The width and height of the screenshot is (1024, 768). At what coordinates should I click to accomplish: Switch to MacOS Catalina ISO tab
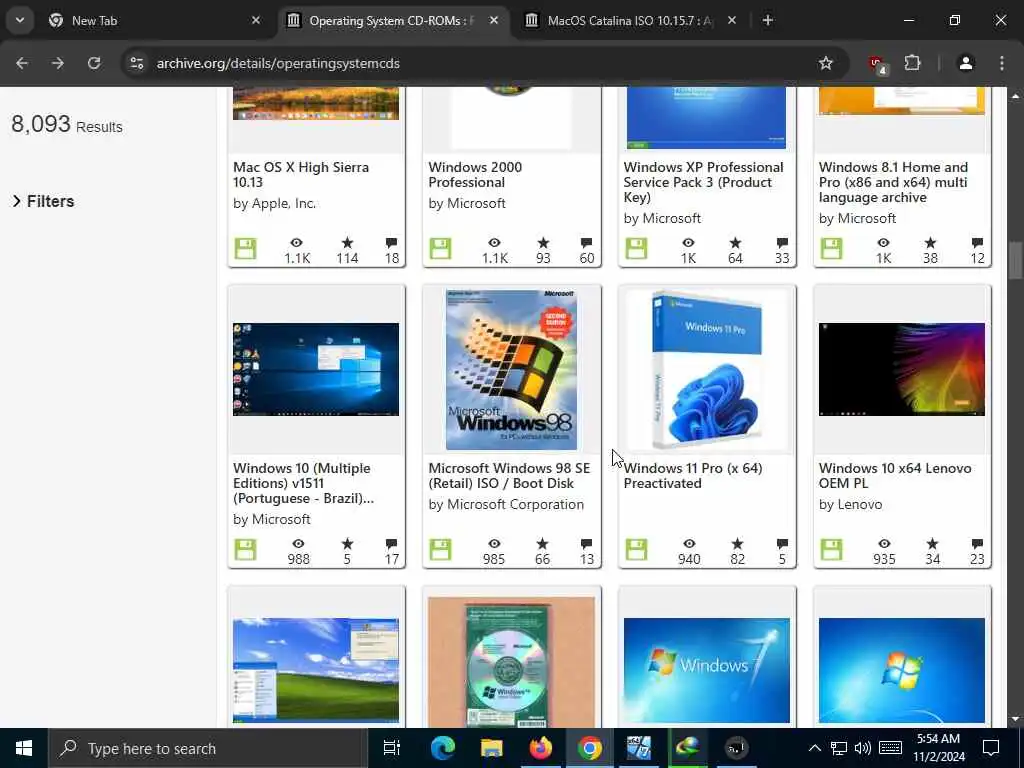click(x=632, y=20)
